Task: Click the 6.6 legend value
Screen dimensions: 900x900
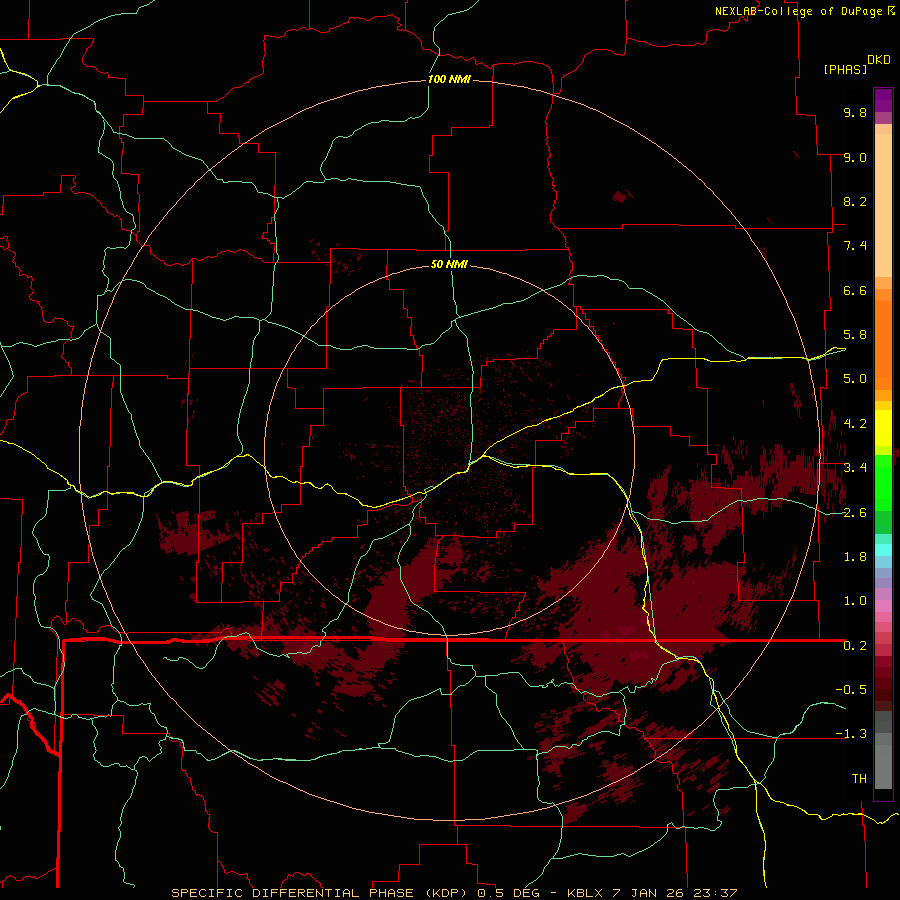Action: 855,290
